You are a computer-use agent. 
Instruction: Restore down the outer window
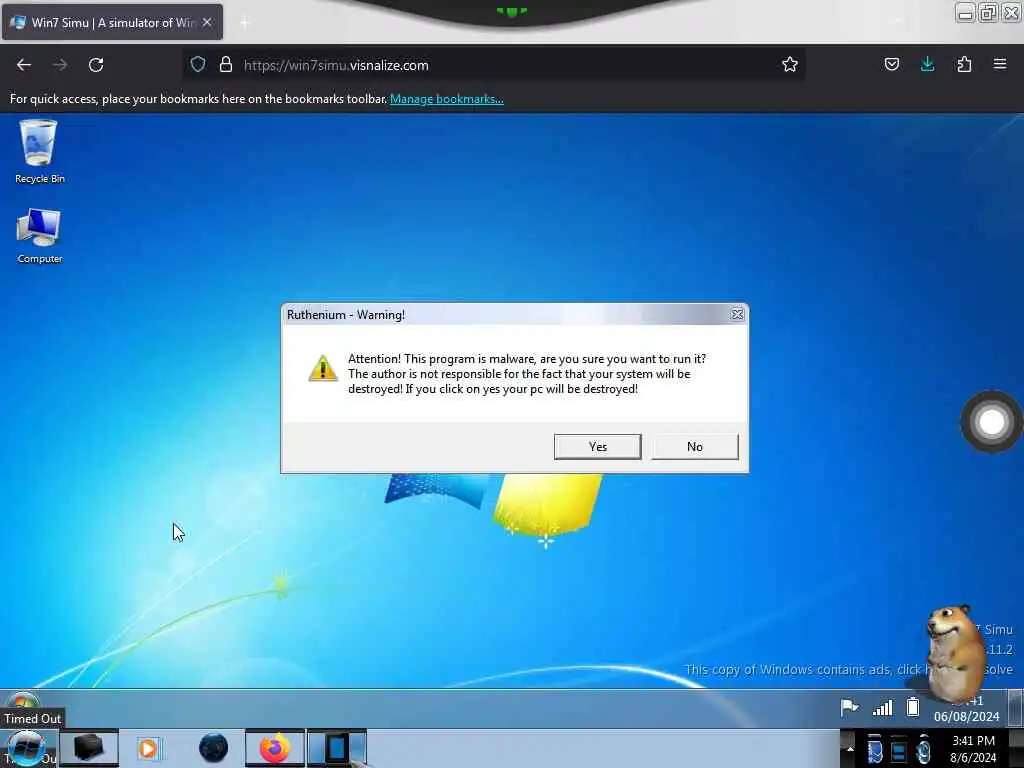click(988, 12)
